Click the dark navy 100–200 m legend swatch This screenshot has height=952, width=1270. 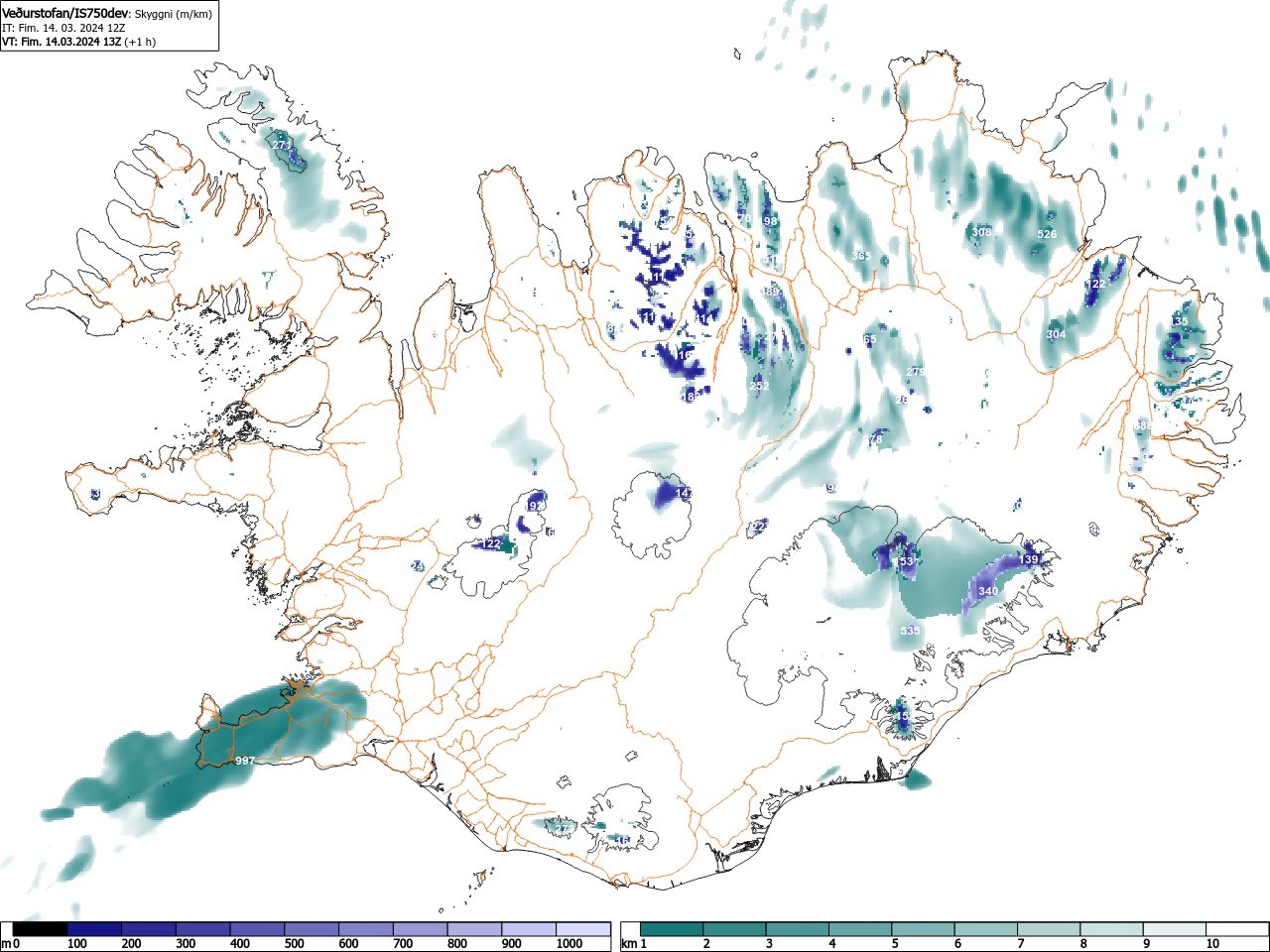coord(94,929)
